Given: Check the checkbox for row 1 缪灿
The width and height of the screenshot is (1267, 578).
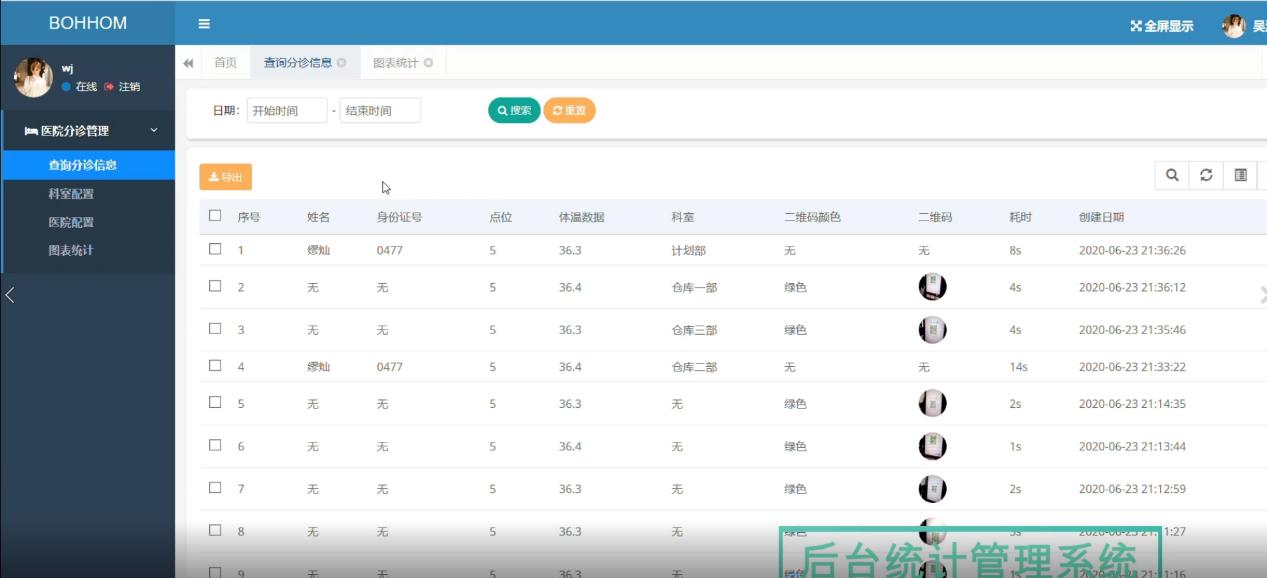Looking at the screenshot, I should (214, 250).
